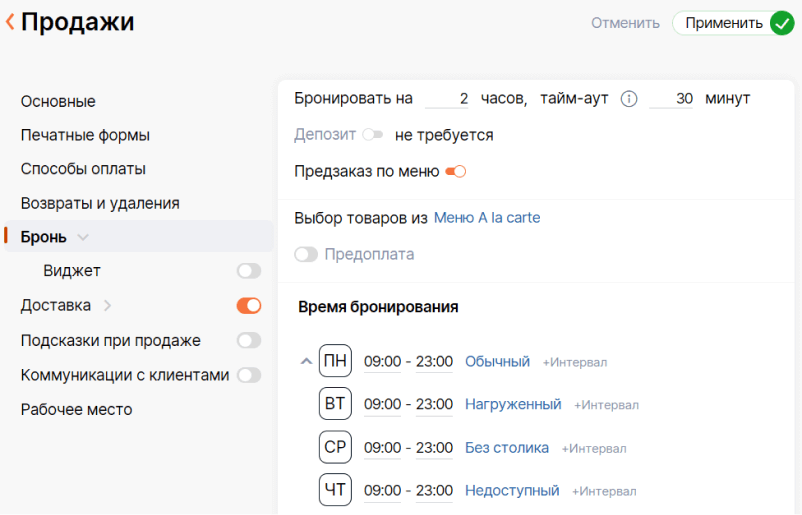Open the Меню A la carte link
Viewport: 802px width, 515px height.
pos(487,217)
